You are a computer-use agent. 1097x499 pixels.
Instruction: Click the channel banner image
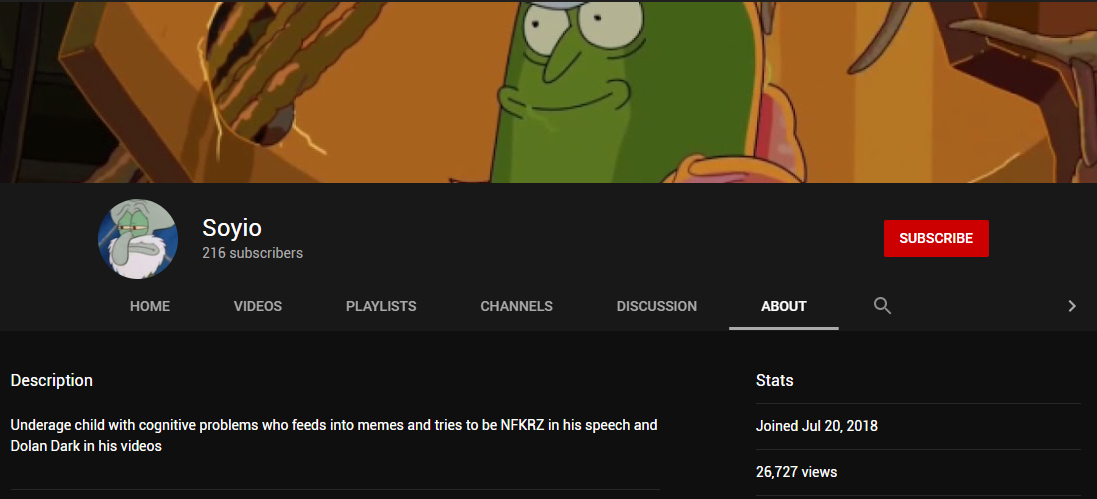pos(548,92)
